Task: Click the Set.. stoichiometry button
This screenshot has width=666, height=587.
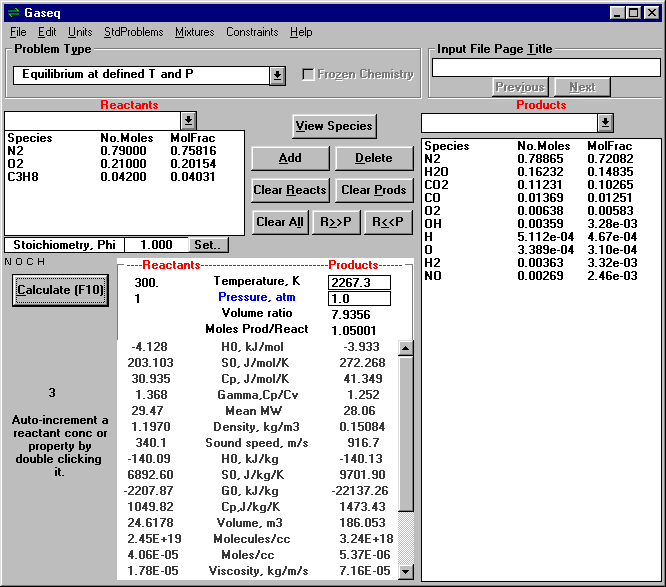Action: [209, 245]
